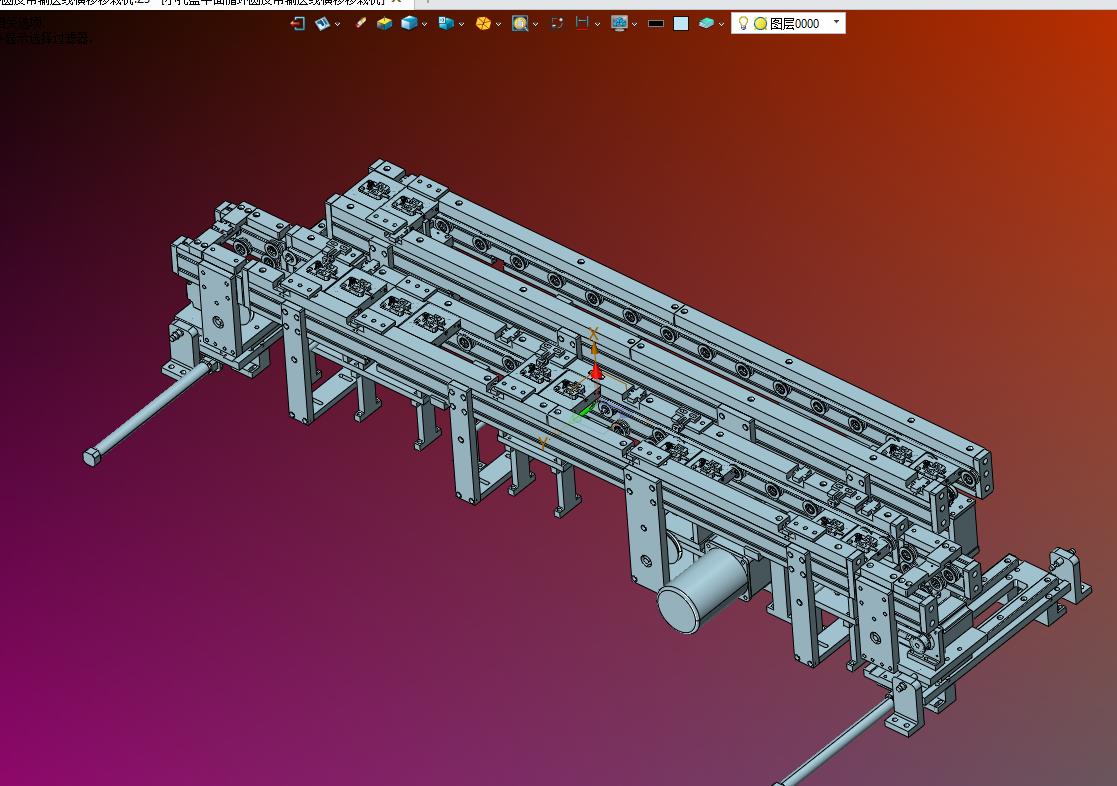Click the view orientation book icon

pos(323,24)
